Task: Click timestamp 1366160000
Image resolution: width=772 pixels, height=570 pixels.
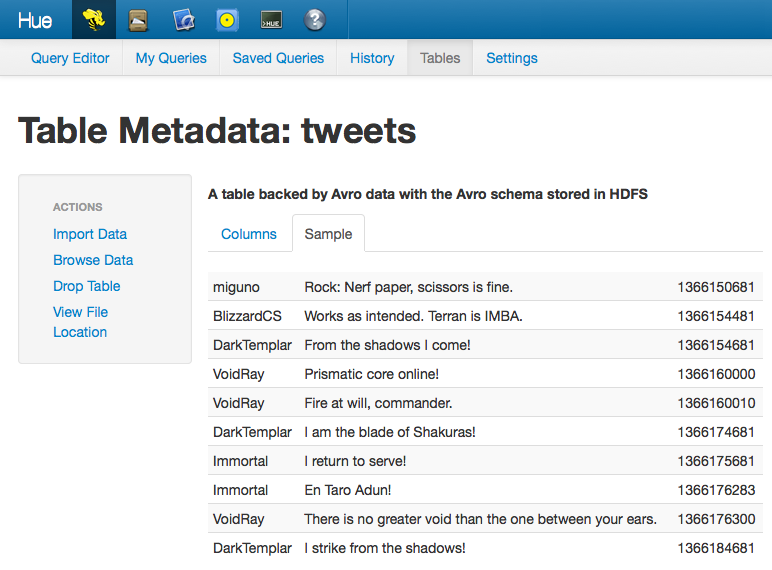Action: click(x=716, y=374)
